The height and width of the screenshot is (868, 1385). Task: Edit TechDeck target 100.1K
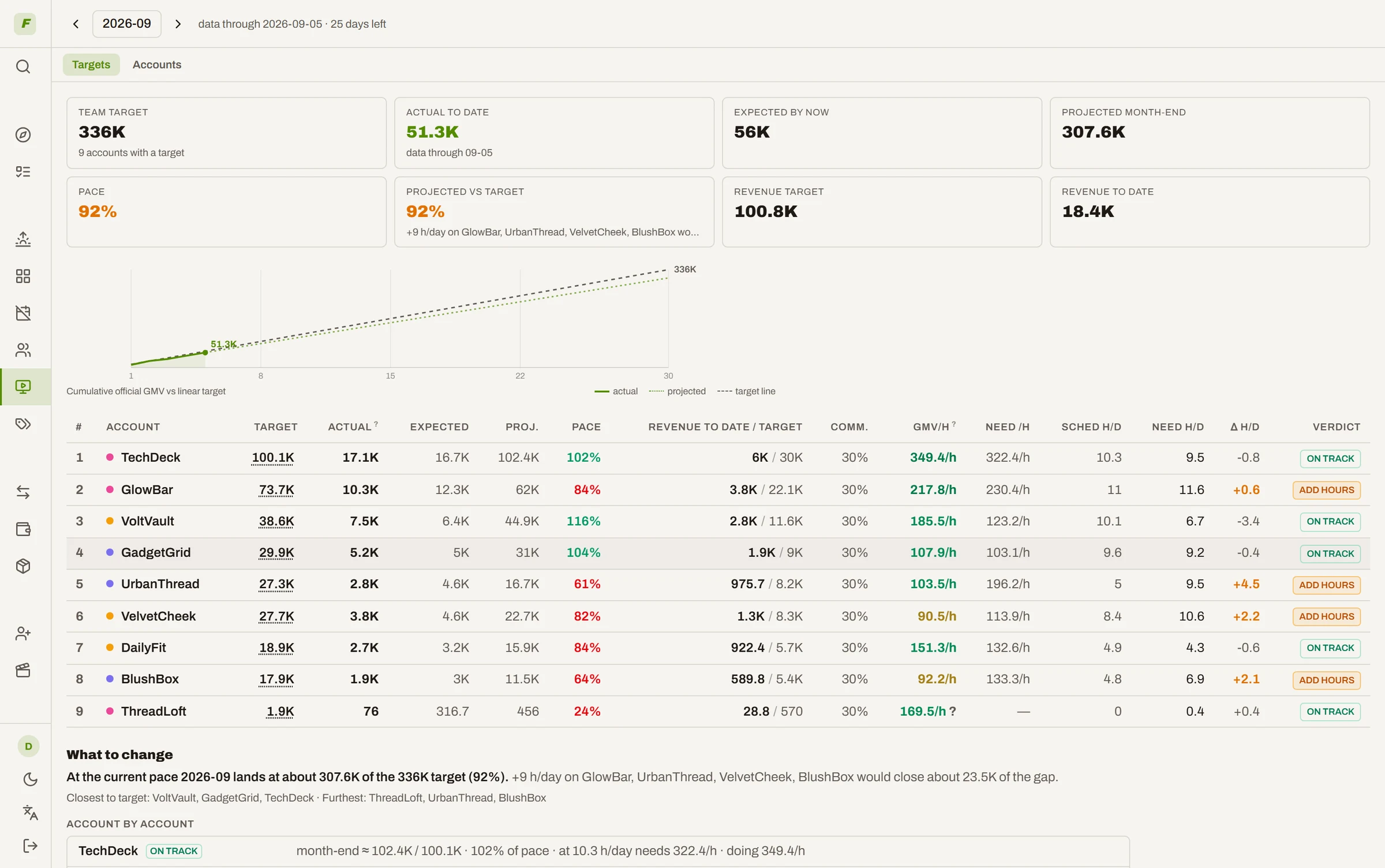(273, 458)
